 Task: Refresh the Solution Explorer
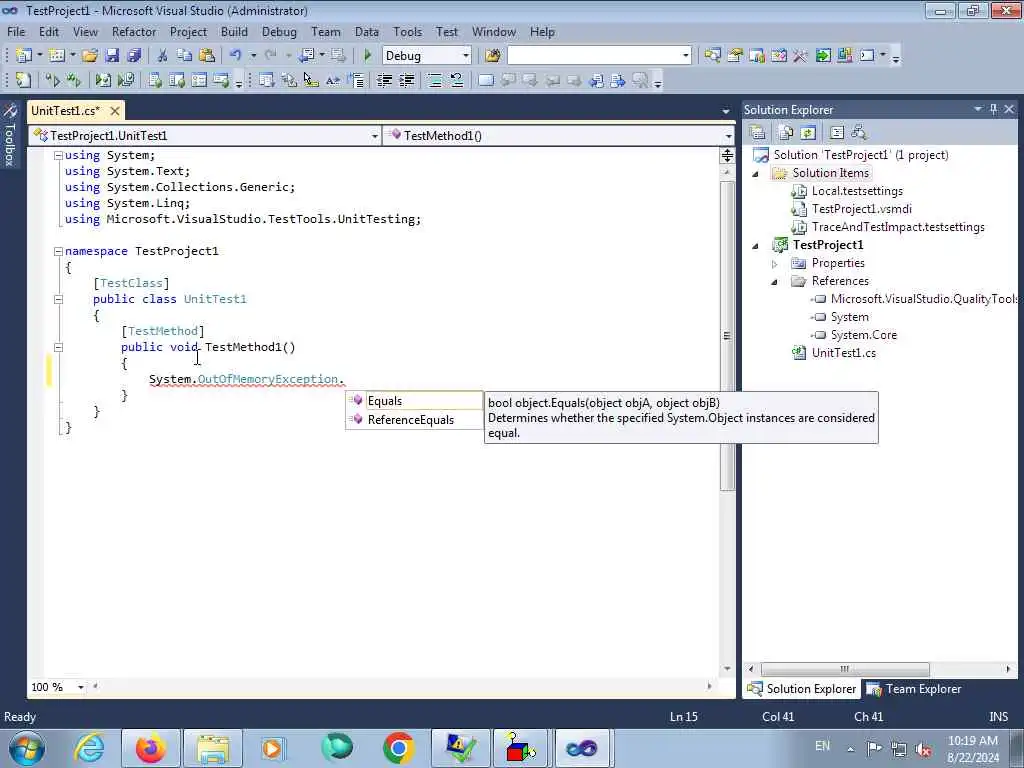(808, 133)
